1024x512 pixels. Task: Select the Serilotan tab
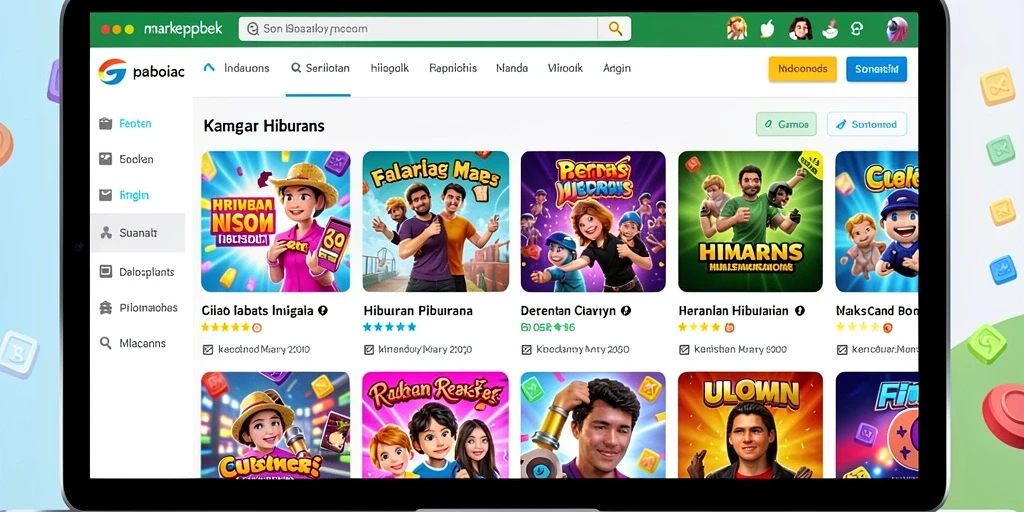point(320,68)
